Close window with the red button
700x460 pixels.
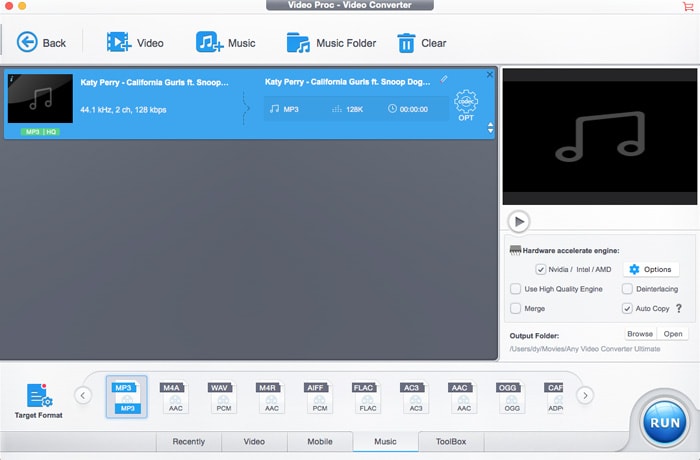tap(8, 6)
